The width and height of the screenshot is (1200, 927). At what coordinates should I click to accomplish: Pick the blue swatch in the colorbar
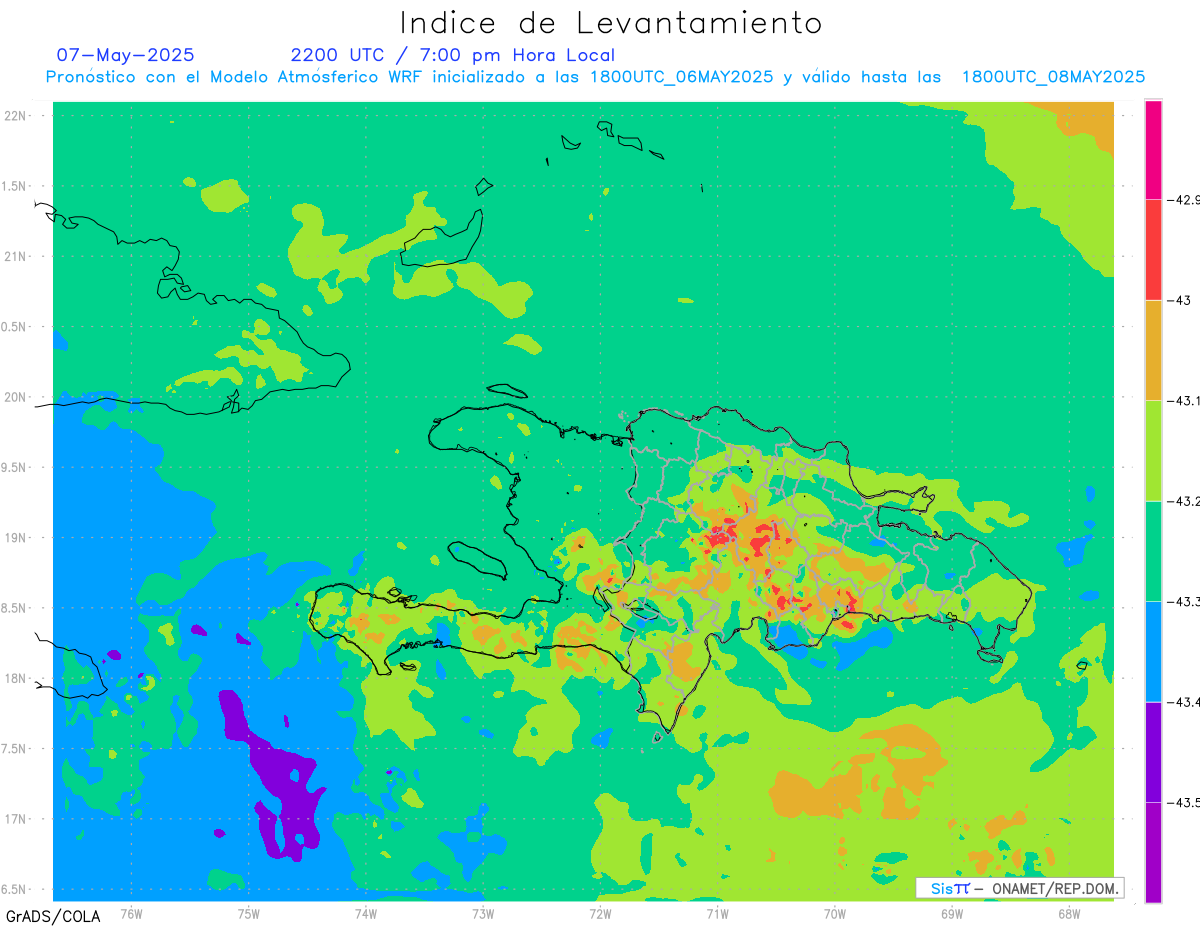1153,651
